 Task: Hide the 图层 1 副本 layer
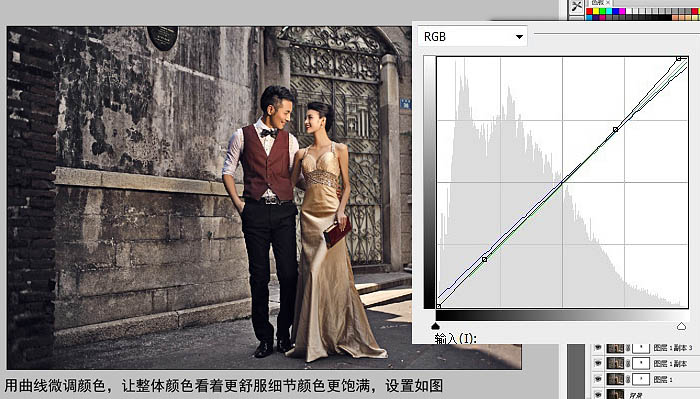click(598, 363)
